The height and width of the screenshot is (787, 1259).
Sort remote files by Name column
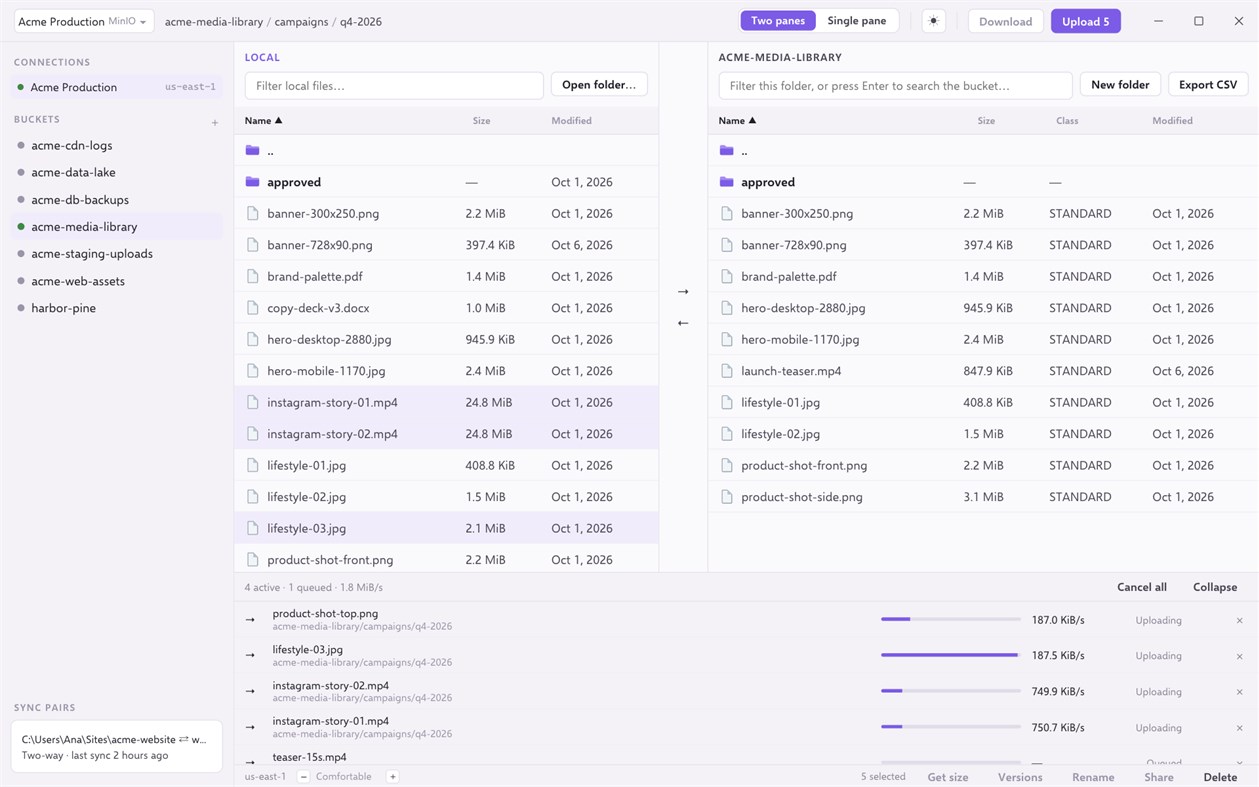(738, 121)
